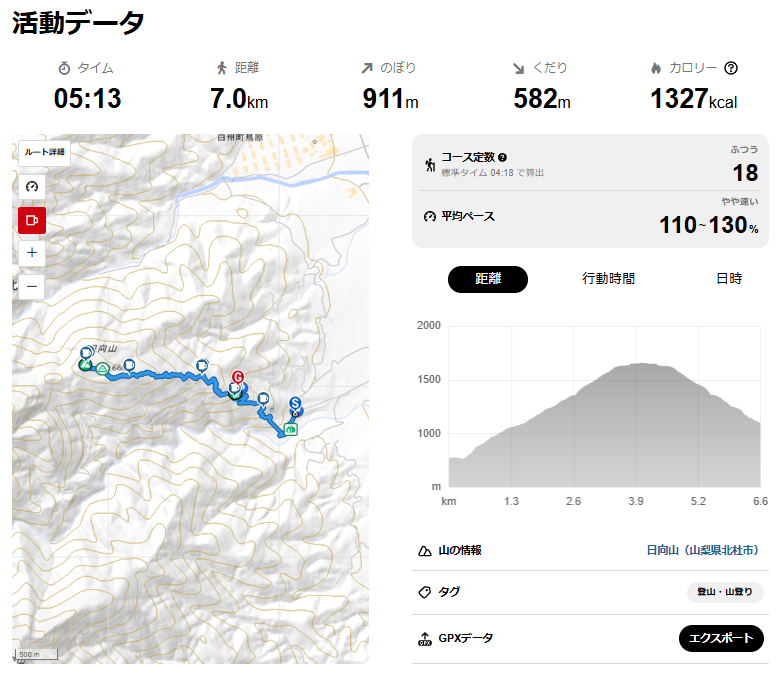Image resolution: width=781 pixels, height=676 pixels.
Task: Click the 登山・山登り tag
Action: coord(725,592)
